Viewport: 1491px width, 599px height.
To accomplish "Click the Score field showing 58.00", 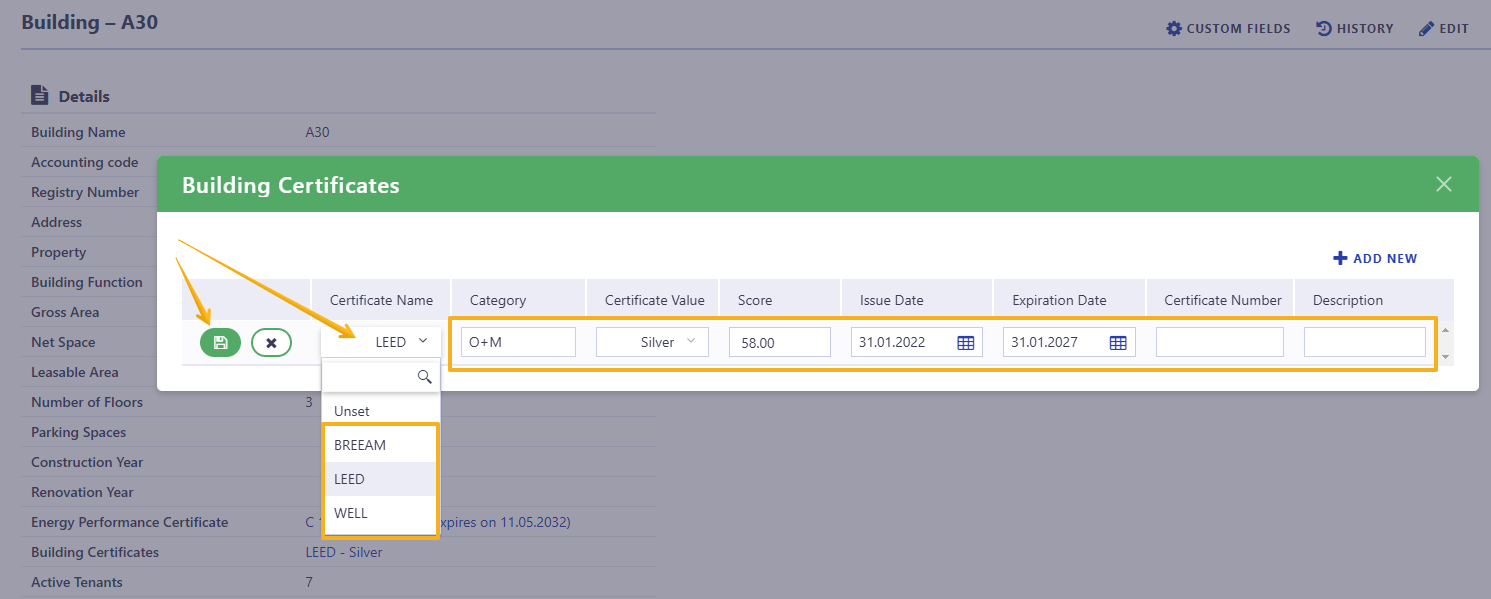I will point(780,342).
